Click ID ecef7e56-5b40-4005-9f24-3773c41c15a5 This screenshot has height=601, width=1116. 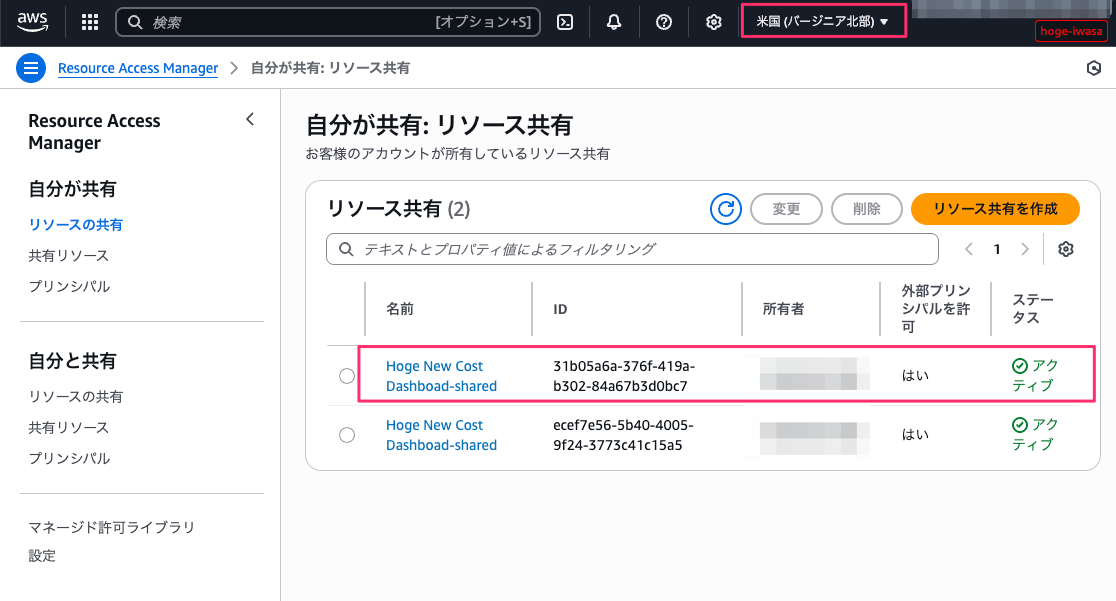click(623, 435)
